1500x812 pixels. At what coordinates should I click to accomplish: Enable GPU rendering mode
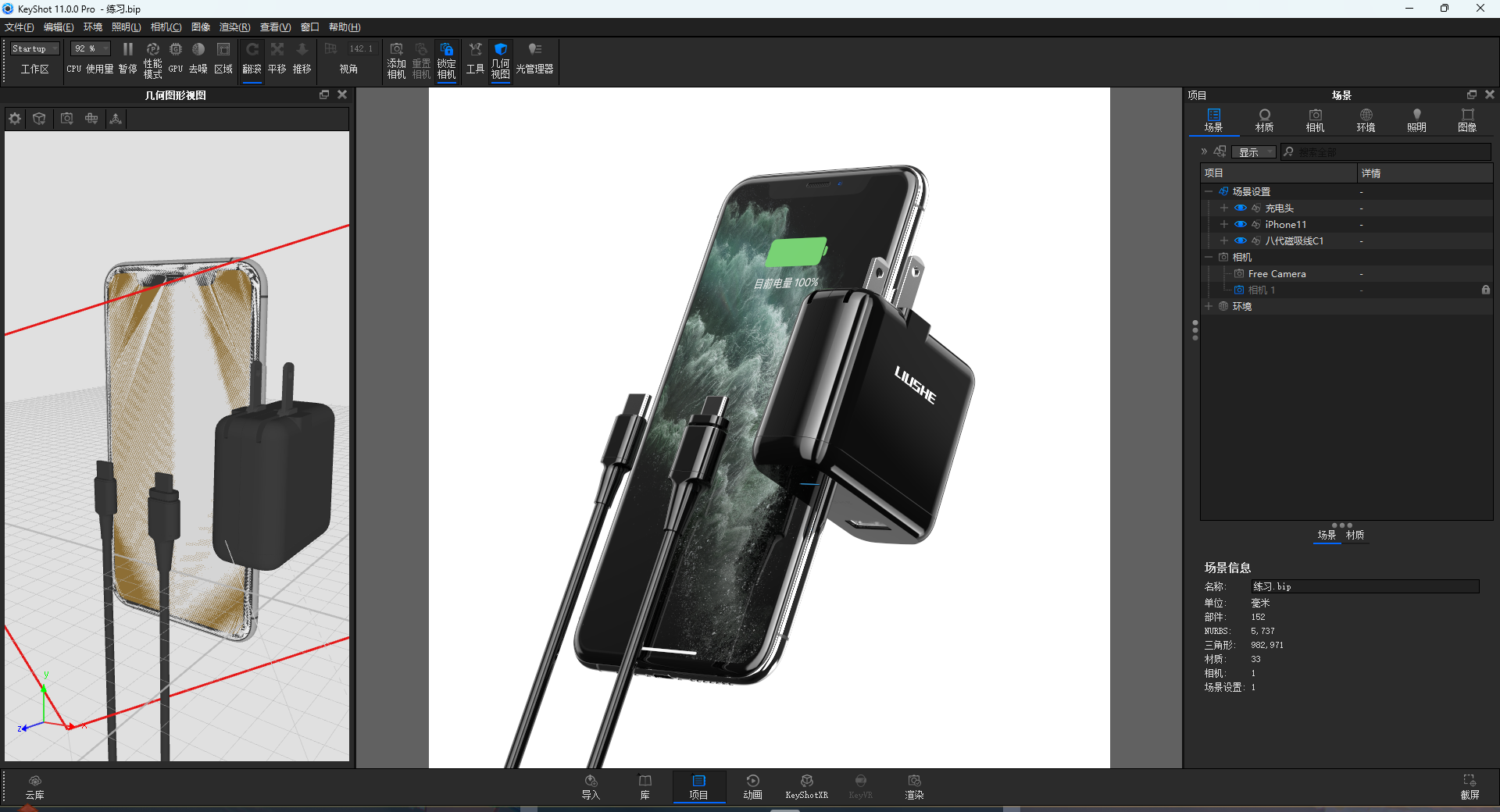176,59
